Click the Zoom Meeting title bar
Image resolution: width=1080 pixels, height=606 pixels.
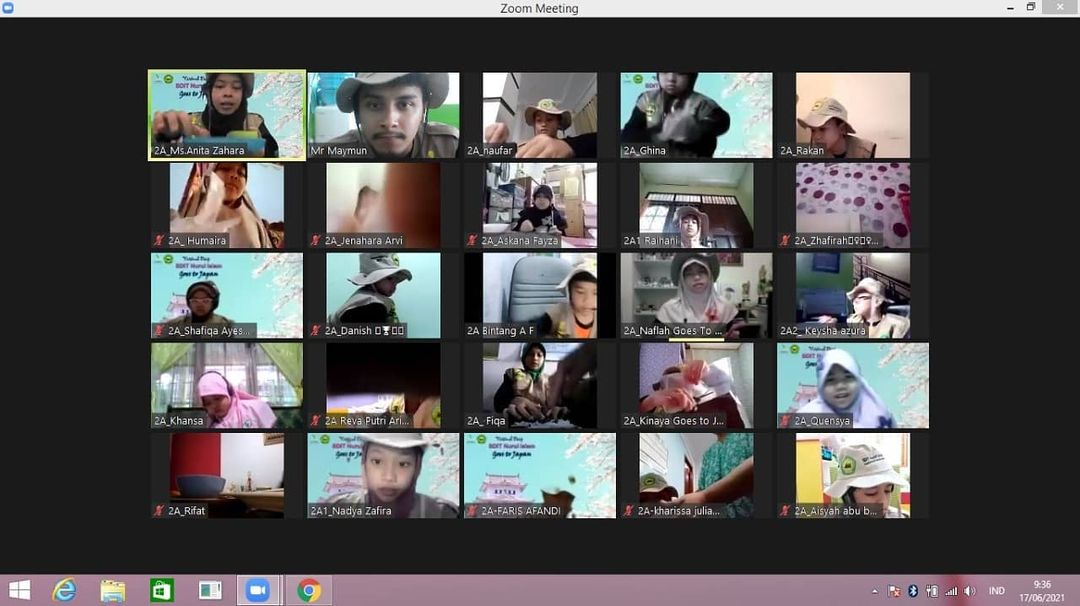tap(539, 9)
